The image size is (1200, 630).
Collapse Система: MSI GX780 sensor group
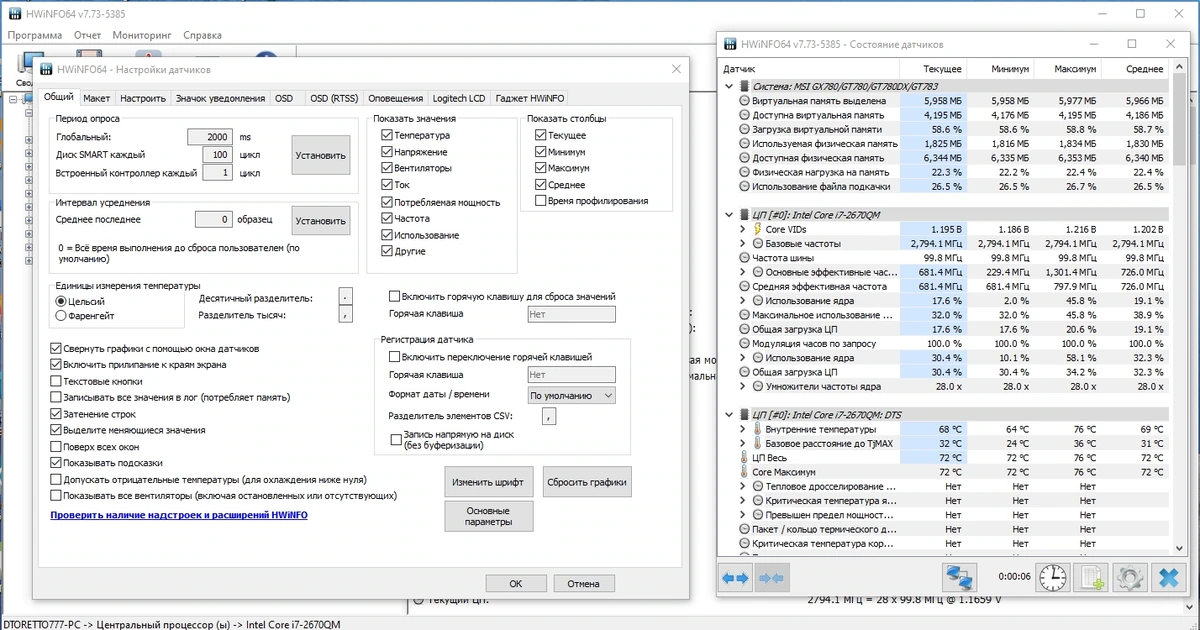click(x=728, y=87)
